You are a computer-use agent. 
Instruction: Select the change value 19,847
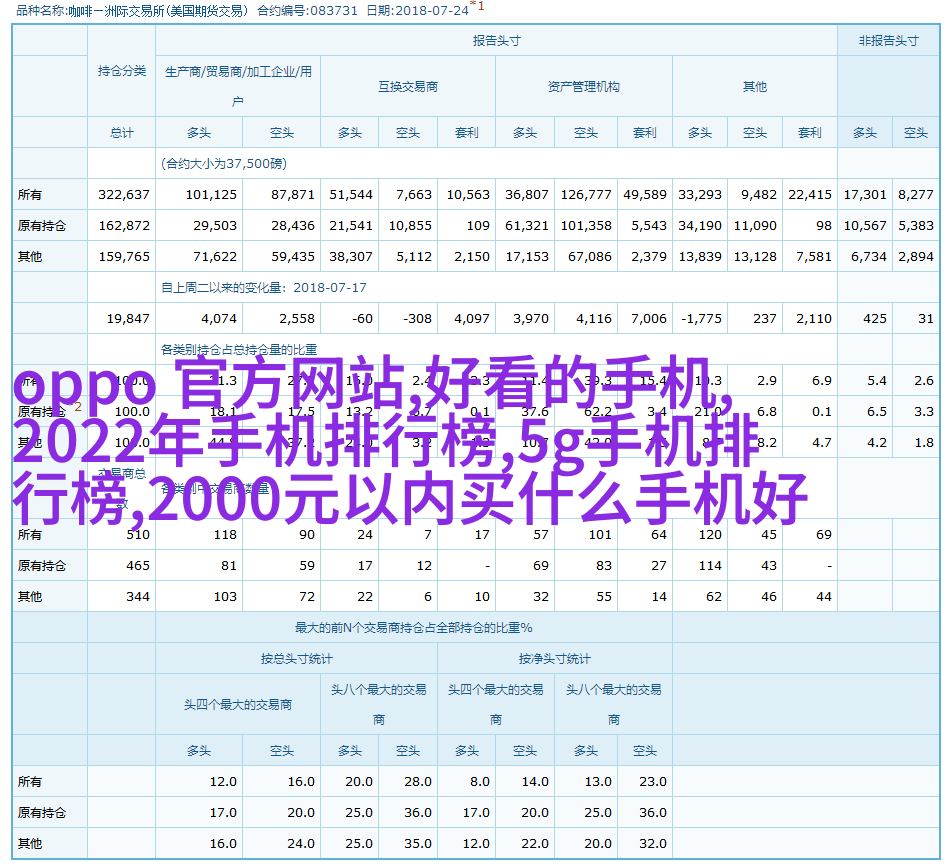pyautogui.click(x=128, y=318)
